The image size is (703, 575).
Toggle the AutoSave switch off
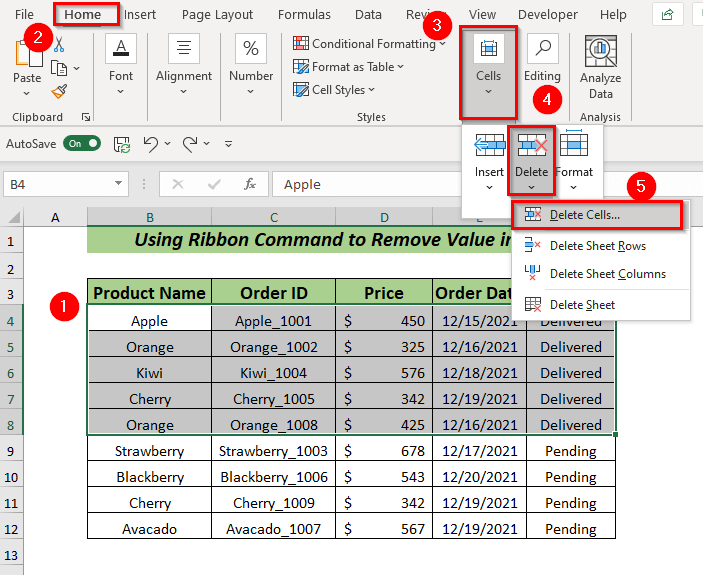(82, 144)
